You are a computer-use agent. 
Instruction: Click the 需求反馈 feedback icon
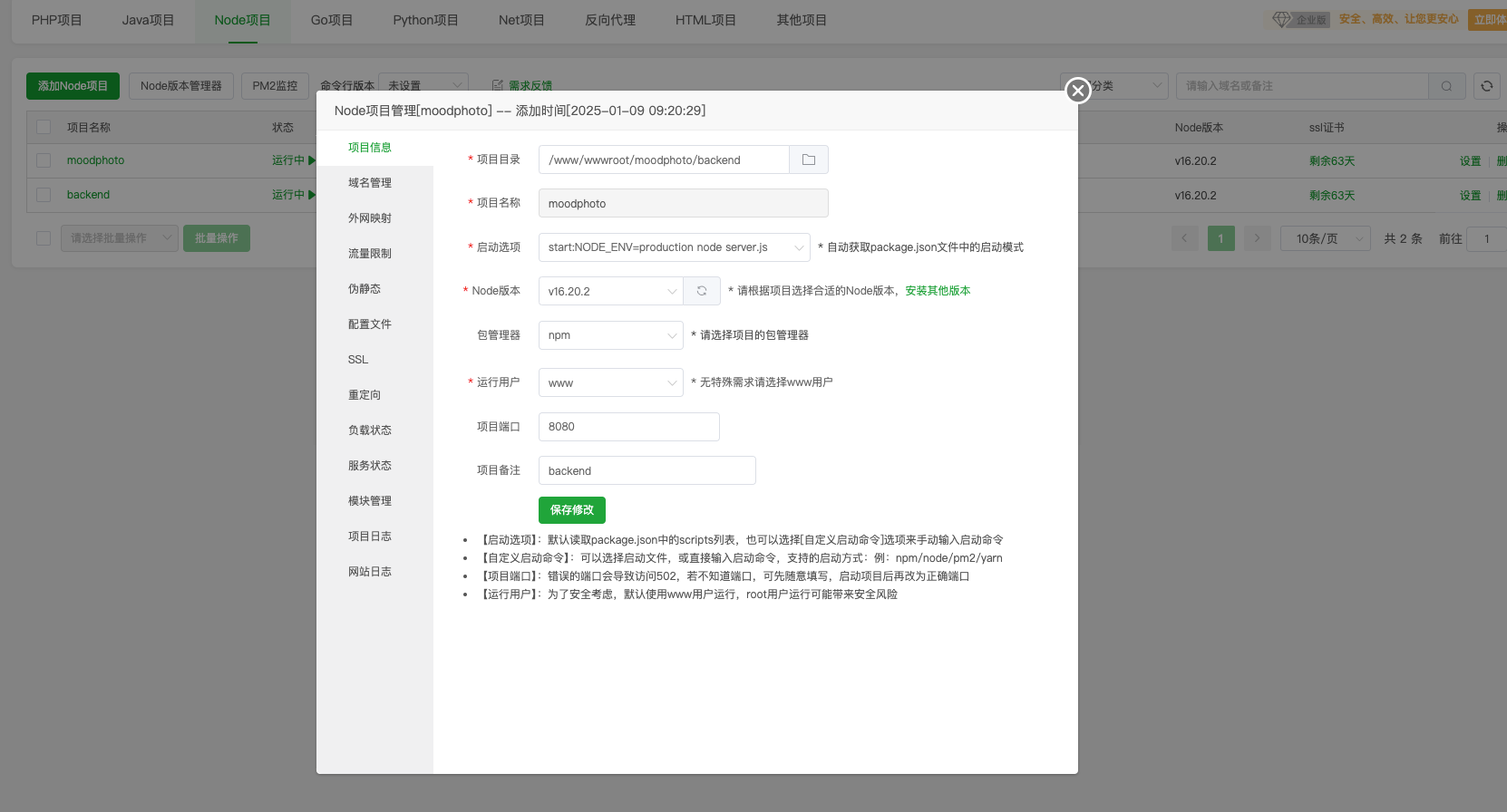[497, 85]
